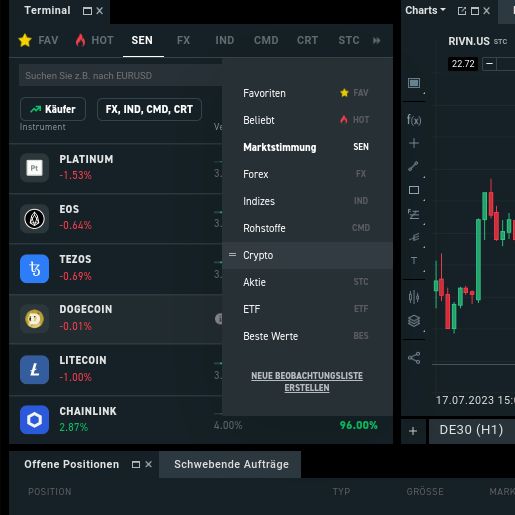The height and width of the screenshot is (515, 515).
Task: Add a new chart tab with plus icon
Action: 413,431
